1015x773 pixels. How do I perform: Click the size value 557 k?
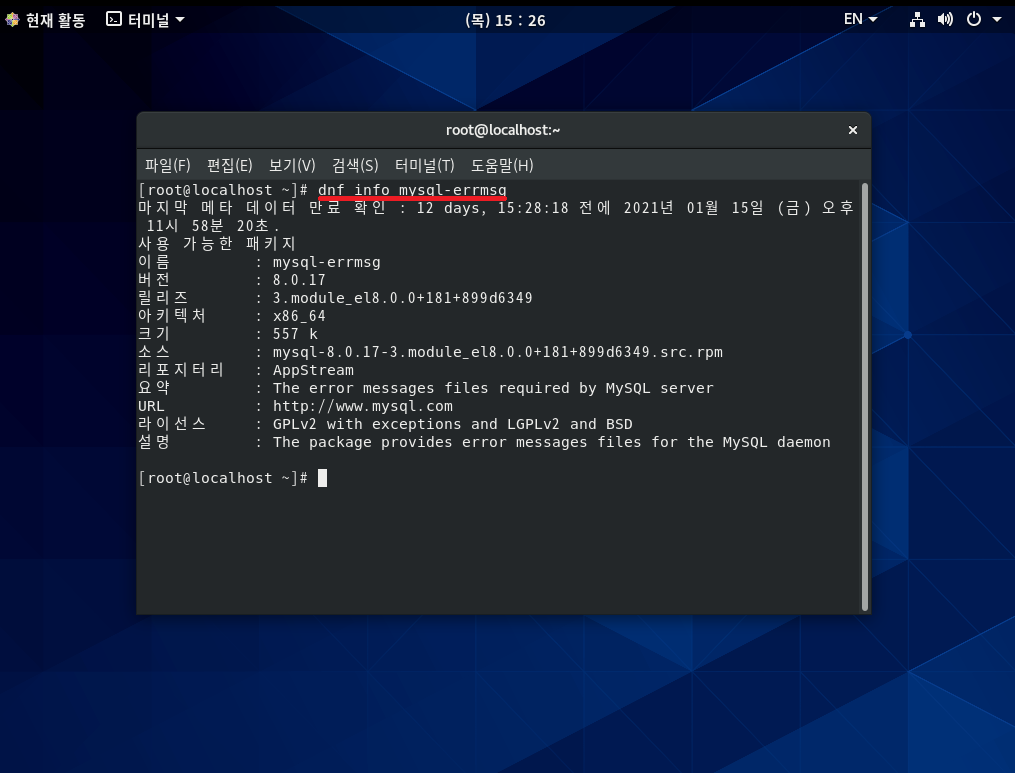coord(295,333)
